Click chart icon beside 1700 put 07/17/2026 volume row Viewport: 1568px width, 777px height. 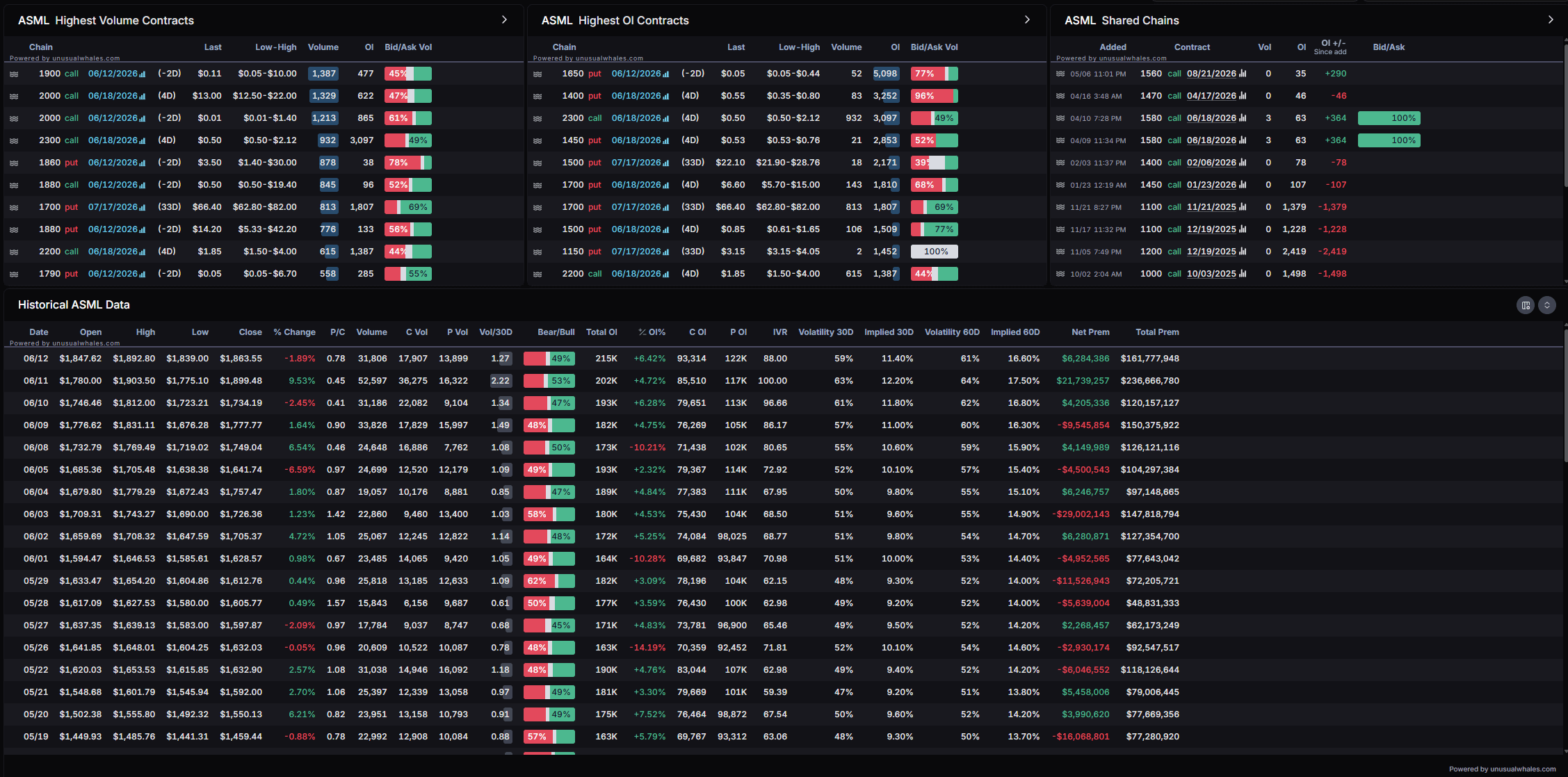[143, 207]
